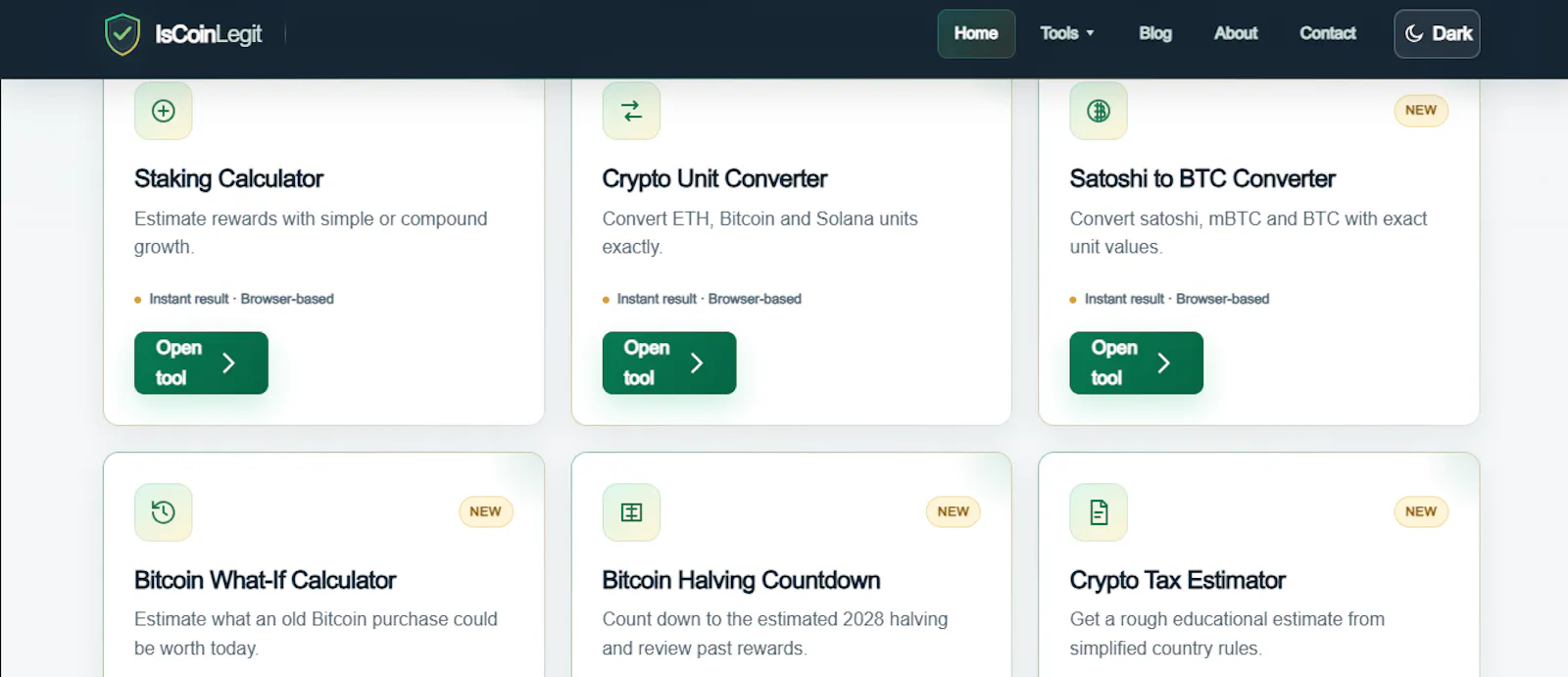Click the moon icon in the Dark button
This screenshot has height=677, width=1568.
[1414, 33]
